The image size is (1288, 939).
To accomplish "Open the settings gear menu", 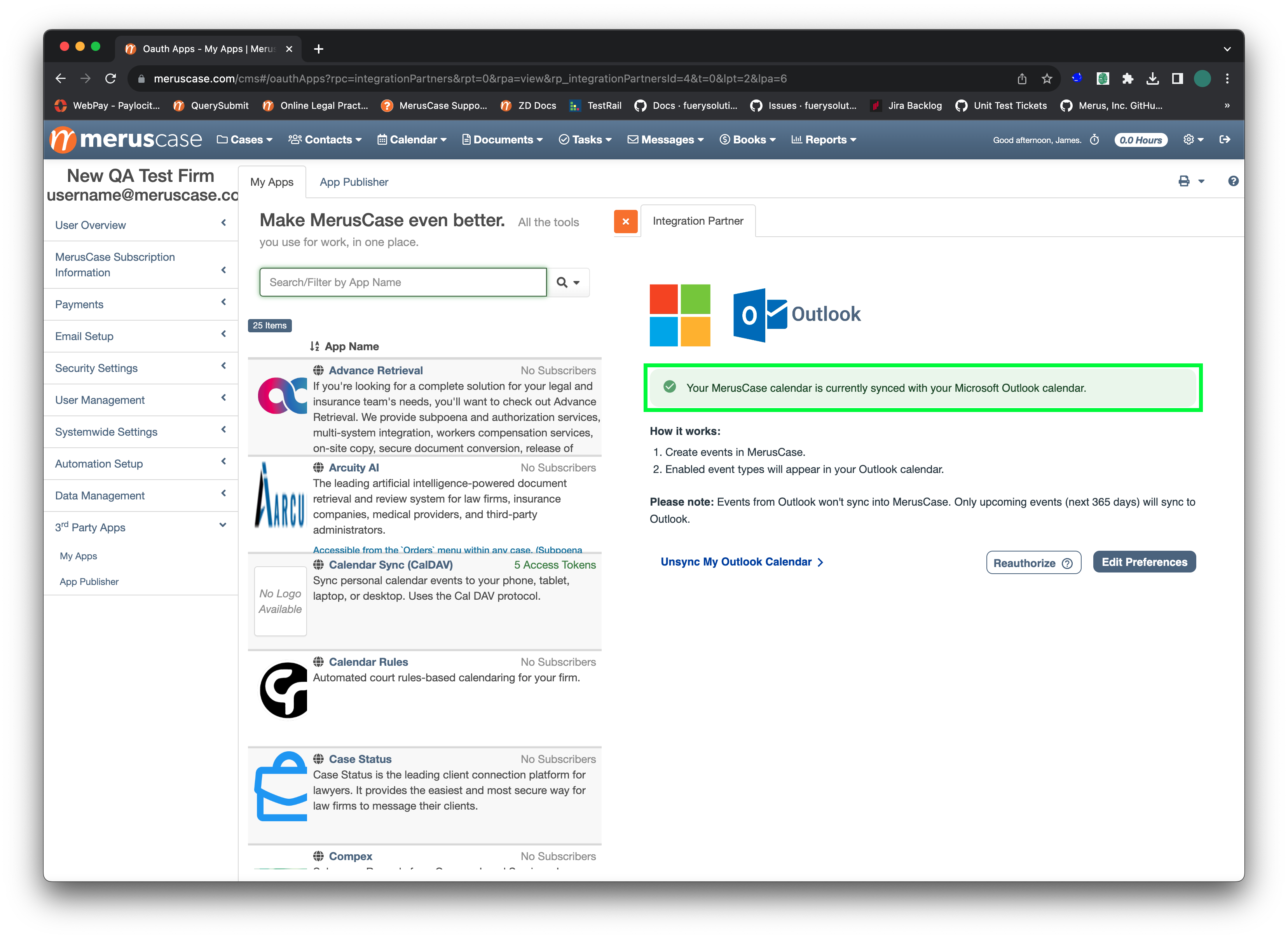I will point(1192,140).
